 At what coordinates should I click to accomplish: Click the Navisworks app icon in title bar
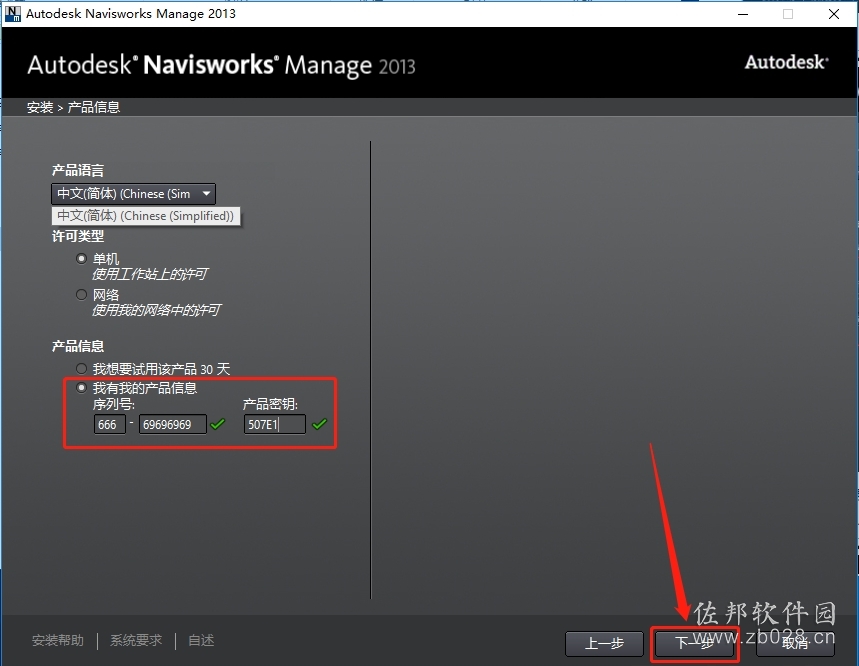[x=12, y=14]
